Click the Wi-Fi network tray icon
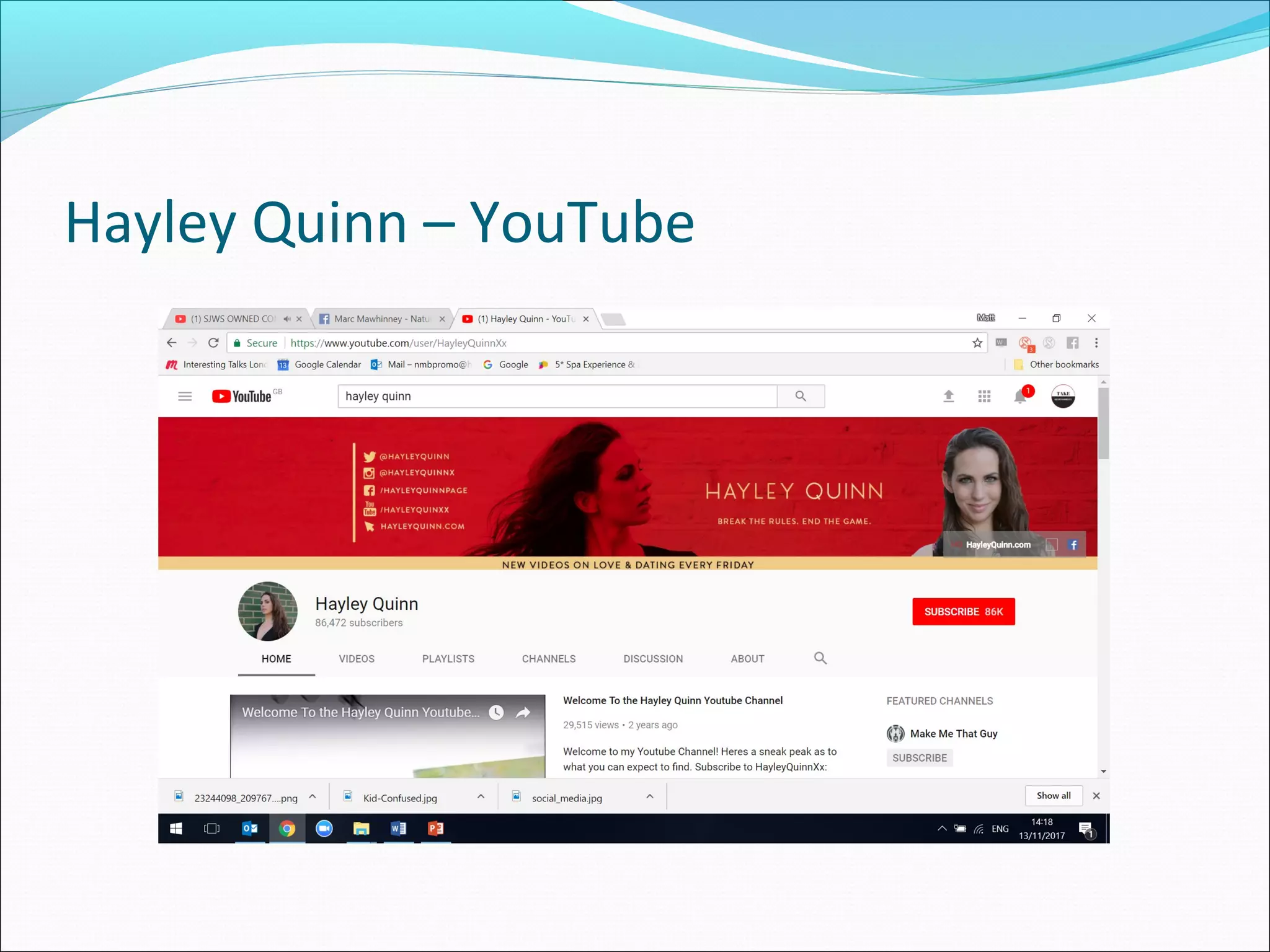 (x=979, y=829)
